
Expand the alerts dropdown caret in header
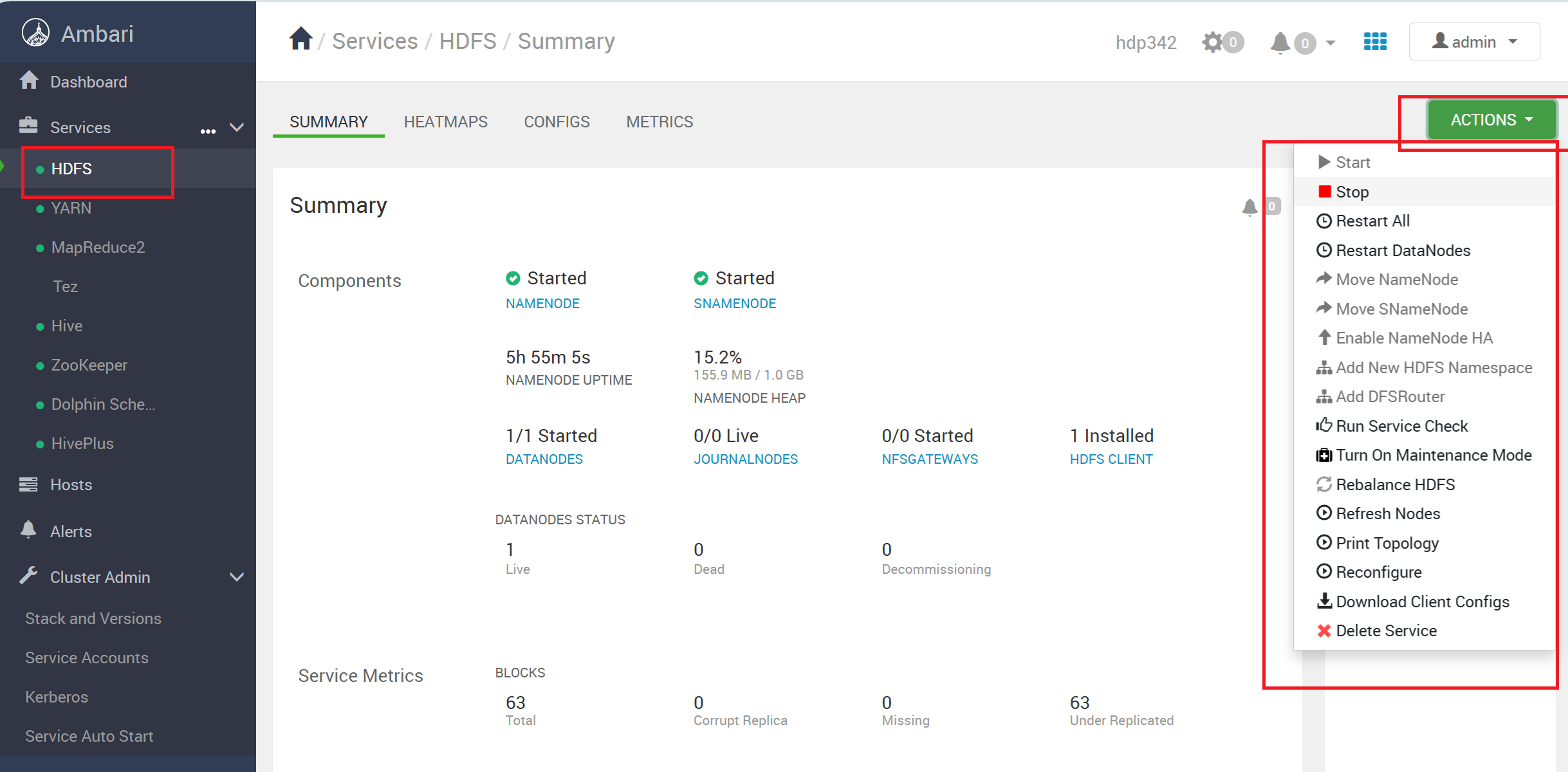pos(1331,43)
